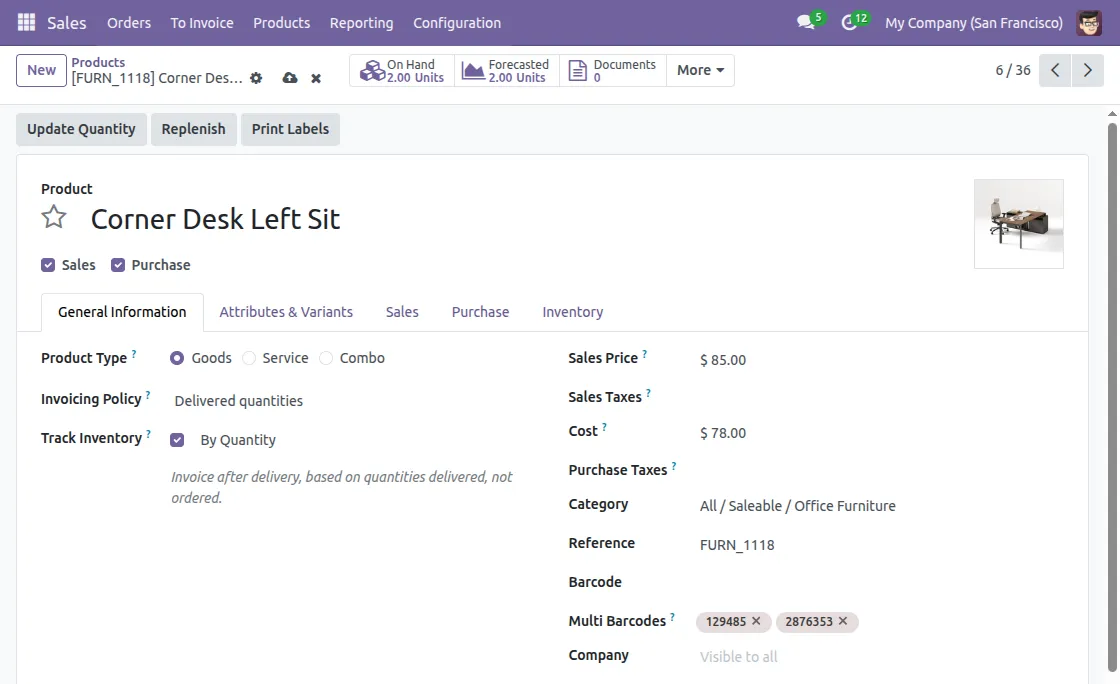Expand the More smart buttons dropdown
The width and height of the screenshot is (1120, 684).
tap(699, 70)
